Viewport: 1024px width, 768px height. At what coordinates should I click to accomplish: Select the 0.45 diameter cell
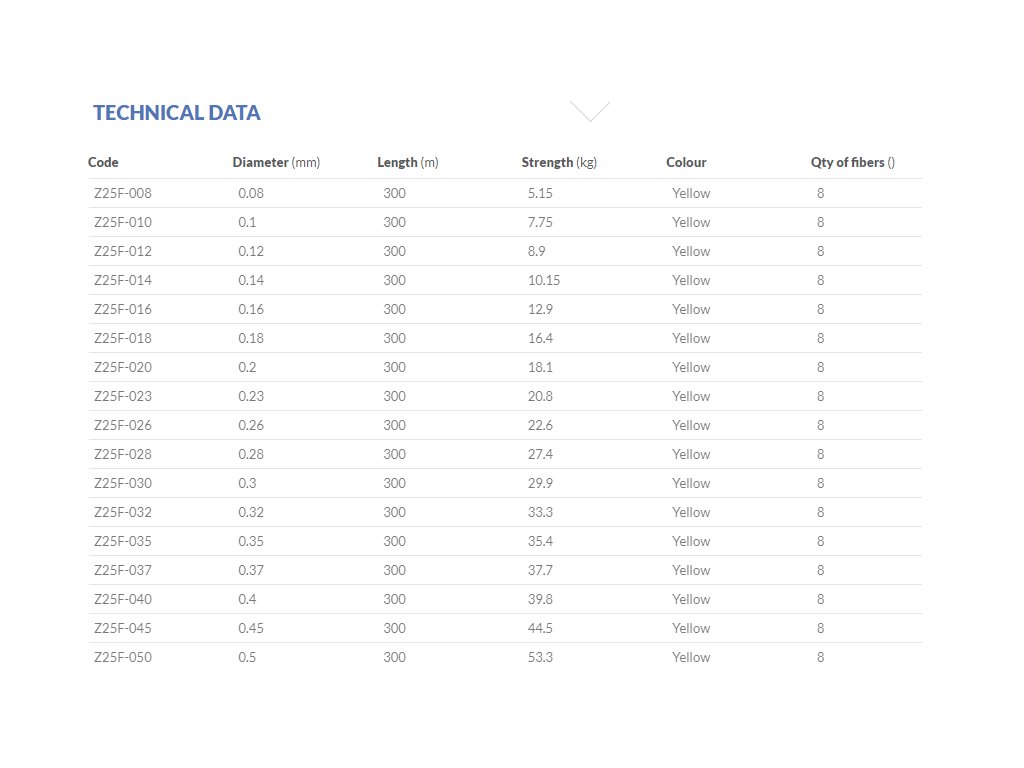tap(251, 628)
